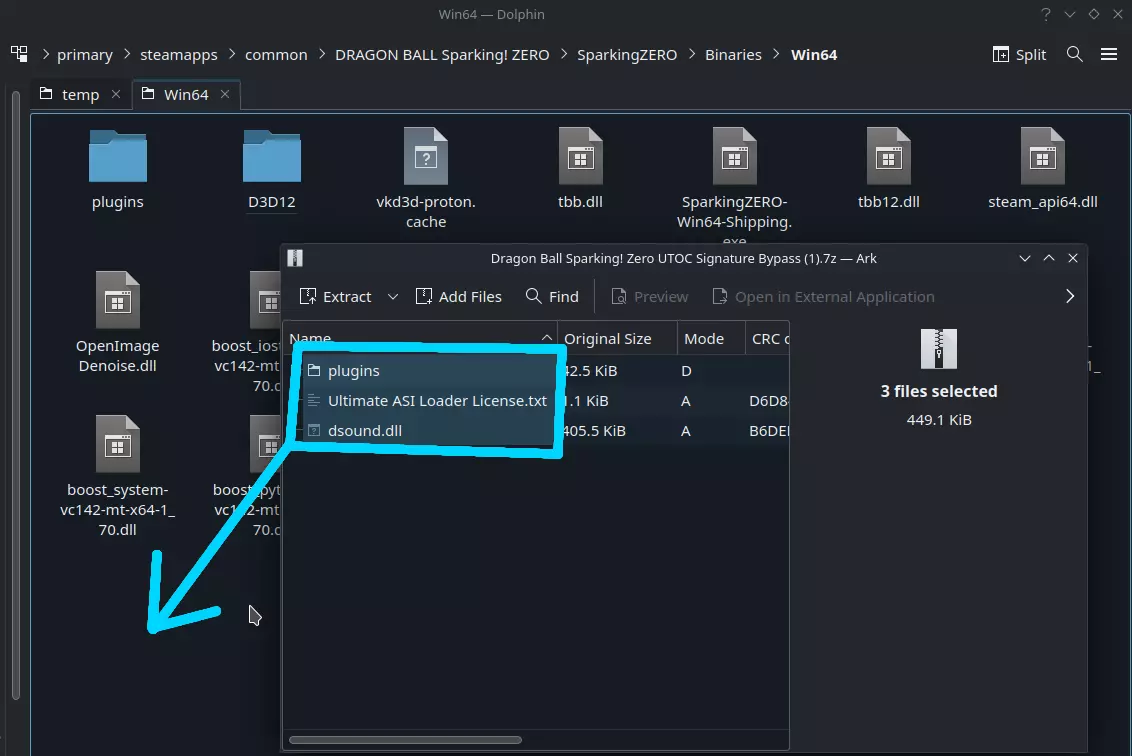This screenshot has width=1132, height=756.
Task: Expand the chevron before Win64 breadcrumb
Action: pyautogui.click(x=777, y=54)
